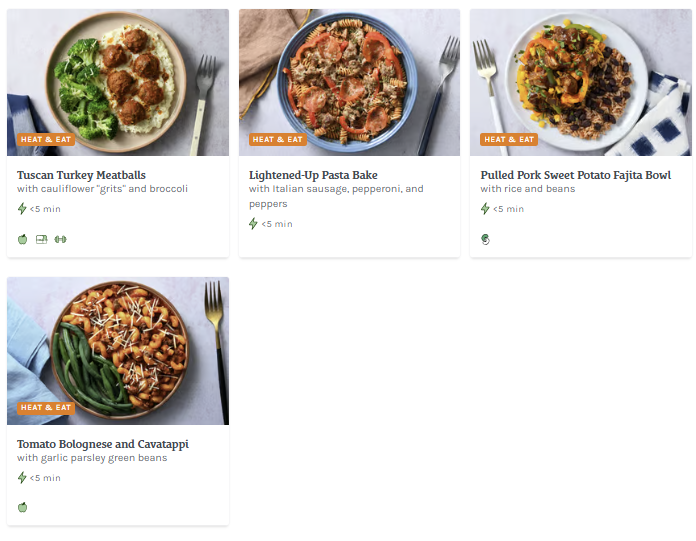Click the lightning bolt icon on Lightened-Up Pasta Bake
Screen dimensions: 696x541
tap(254, 224)
